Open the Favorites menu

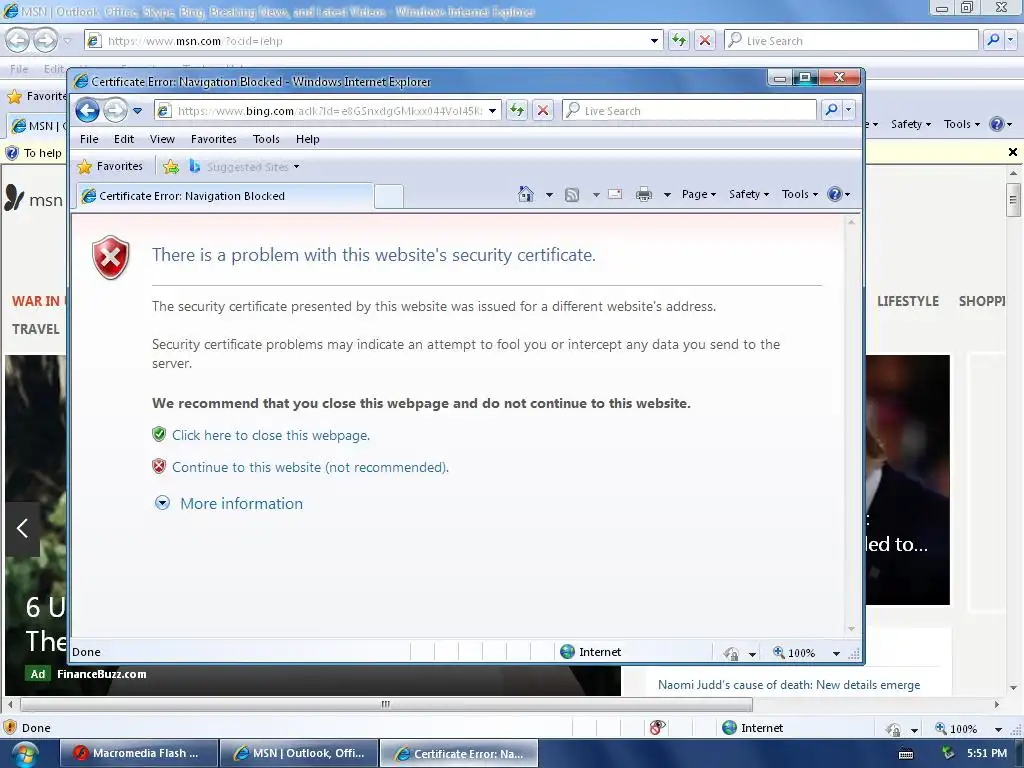pyautogui.click(x=214, y=139)
